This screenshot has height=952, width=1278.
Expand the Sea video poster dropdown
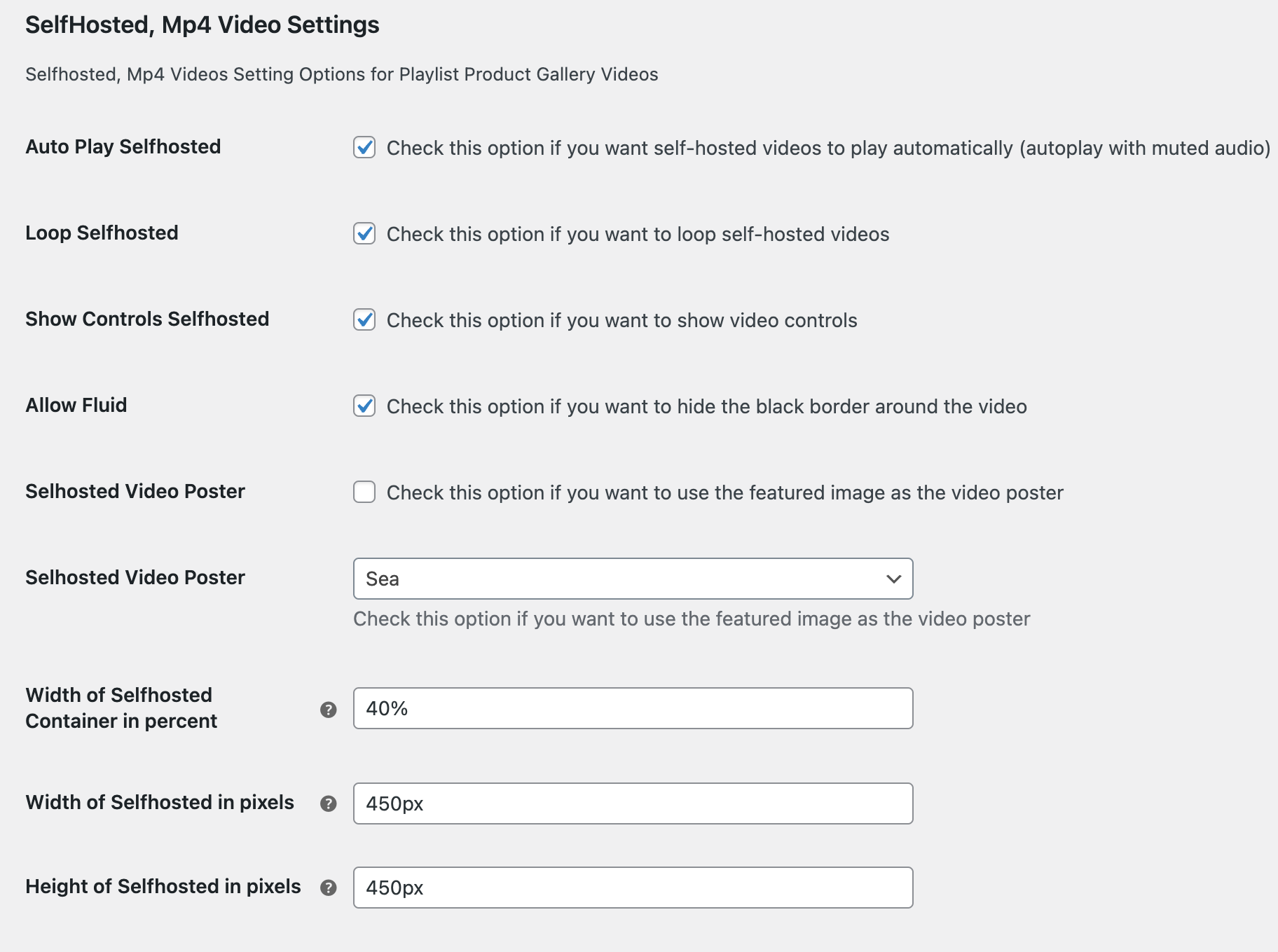point(633,579)
